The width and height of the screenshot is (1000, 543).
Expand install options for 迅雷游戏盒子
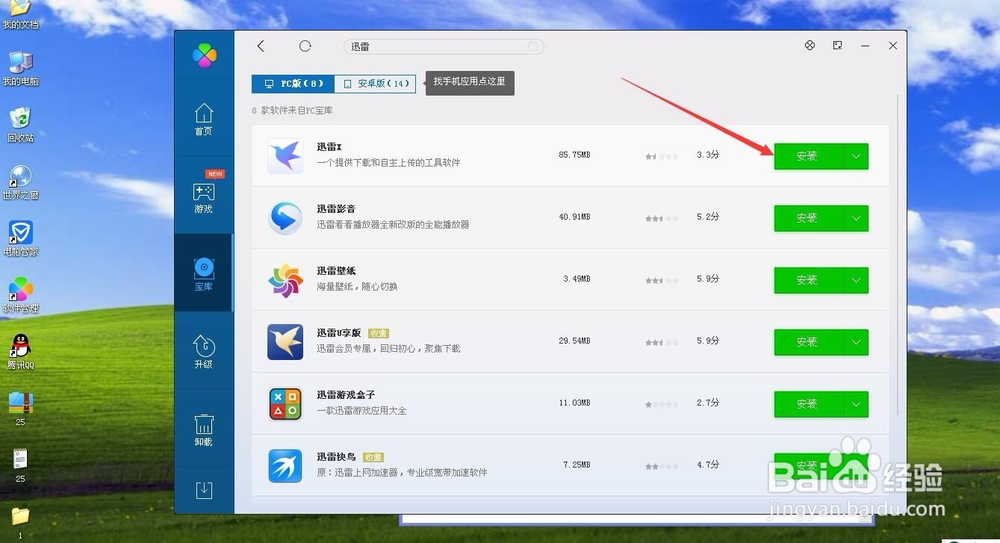point(856,404)
